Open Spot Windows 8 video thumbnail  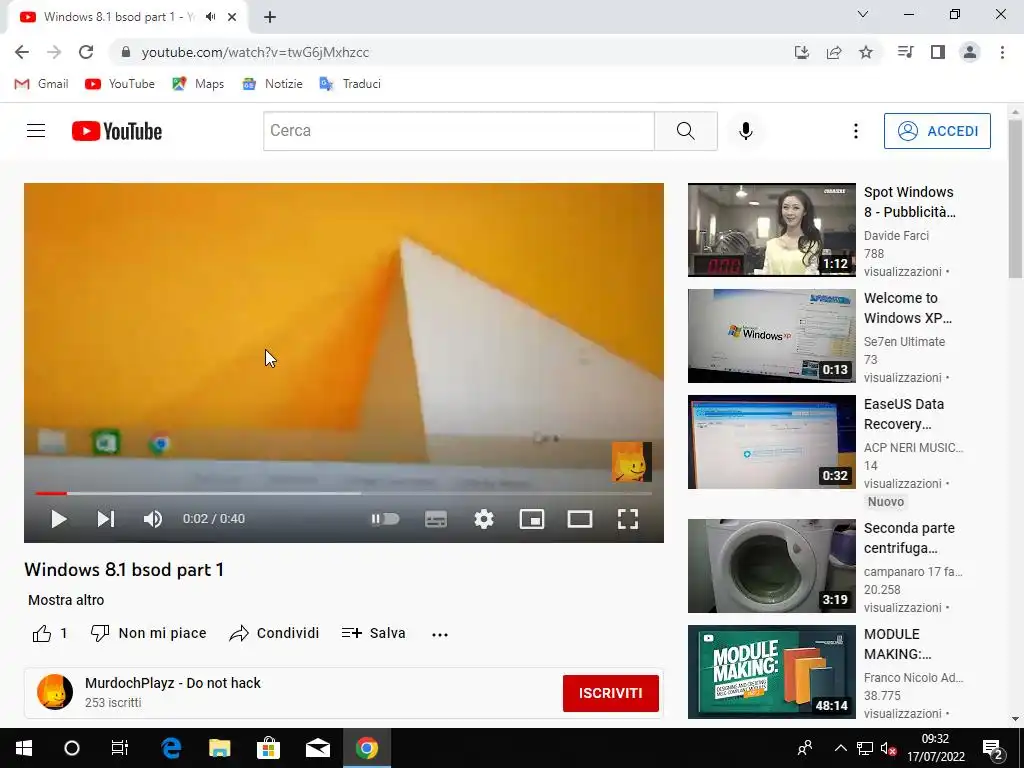click(x=771, y=230)
